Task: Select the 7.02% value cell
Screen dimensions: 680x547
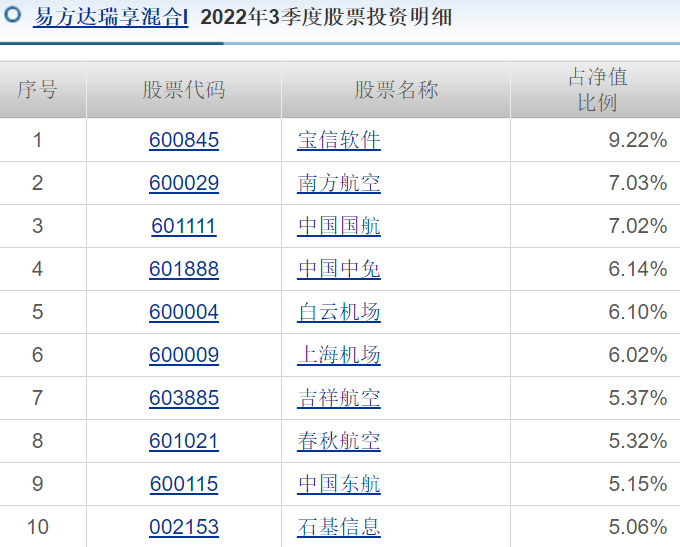Action: point(595,226)
